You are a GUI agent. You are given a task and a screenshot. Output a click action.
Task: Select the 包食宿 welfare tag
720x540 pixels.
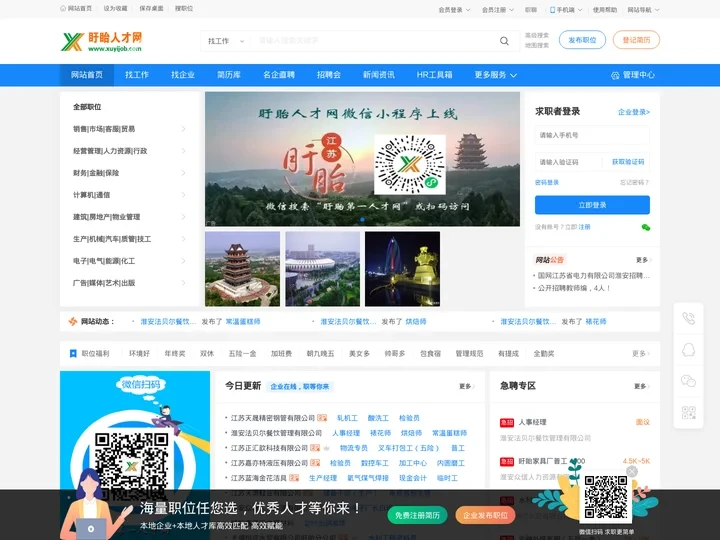click(x=430, y=354)
